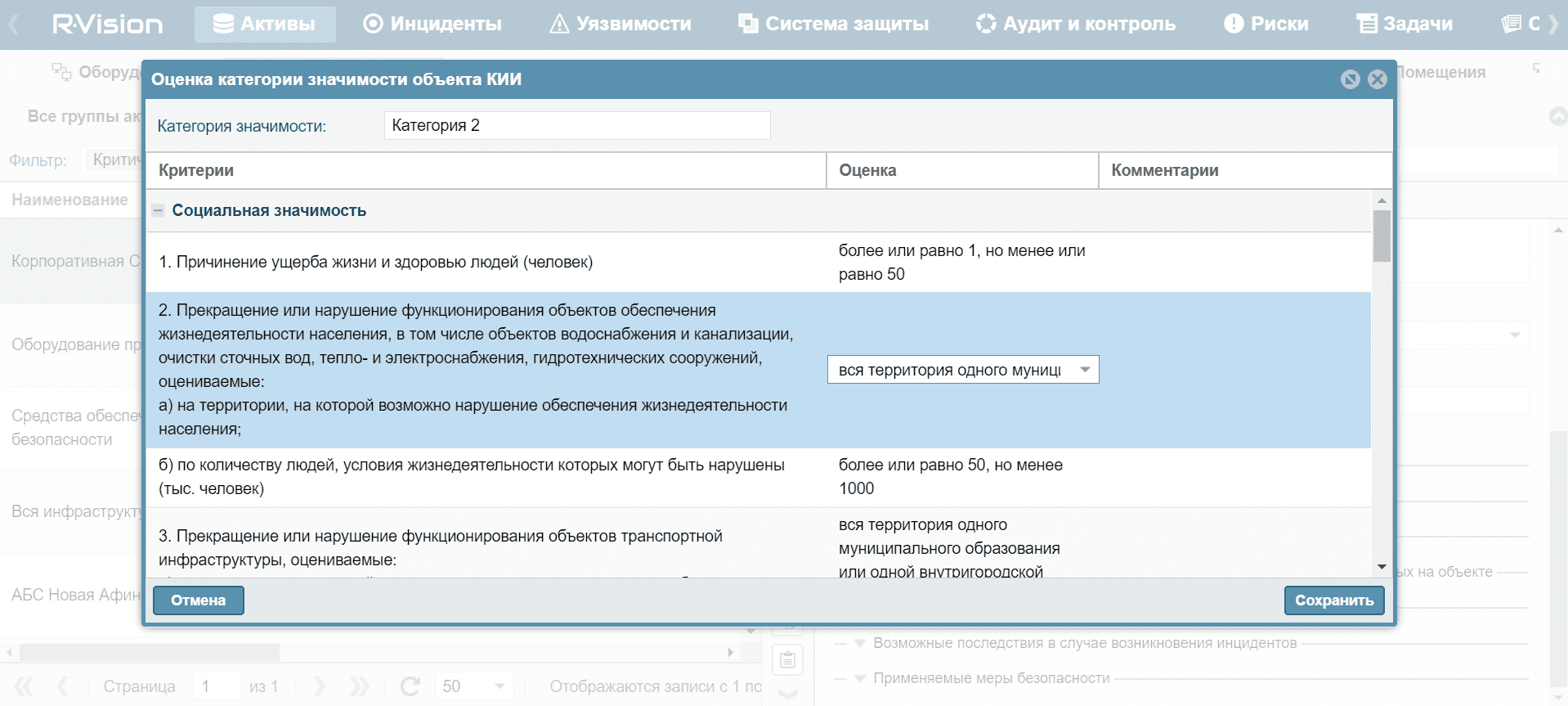The height and width of the screenshot is (706, 1568).
Task: Click the Риски warning icon
Action: [1233, 24]
